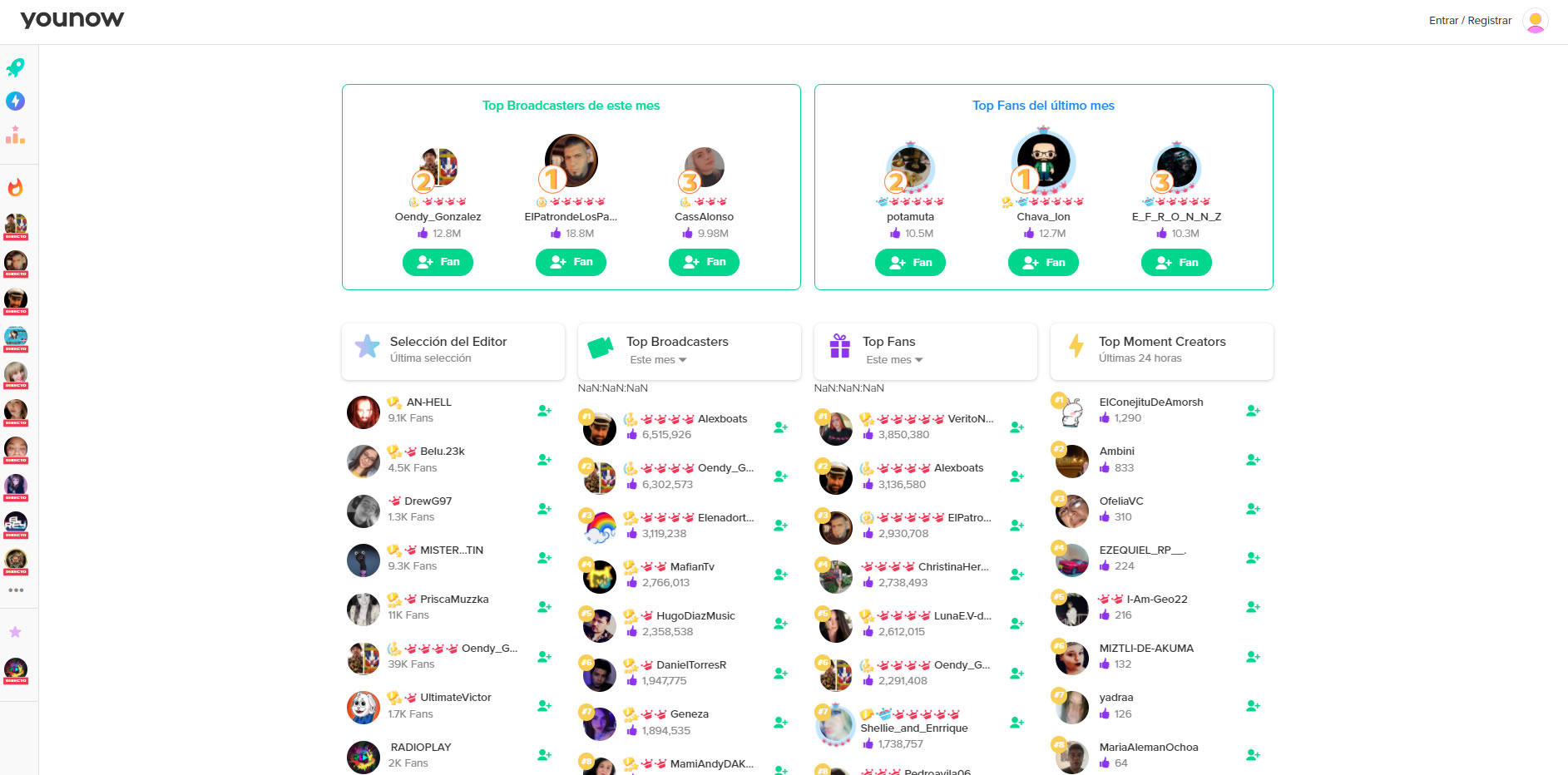The width and height of the screenshot is (1568, 775).
Task: Follow Ambini using the add-fan icon
Action: click(1253, 459)
